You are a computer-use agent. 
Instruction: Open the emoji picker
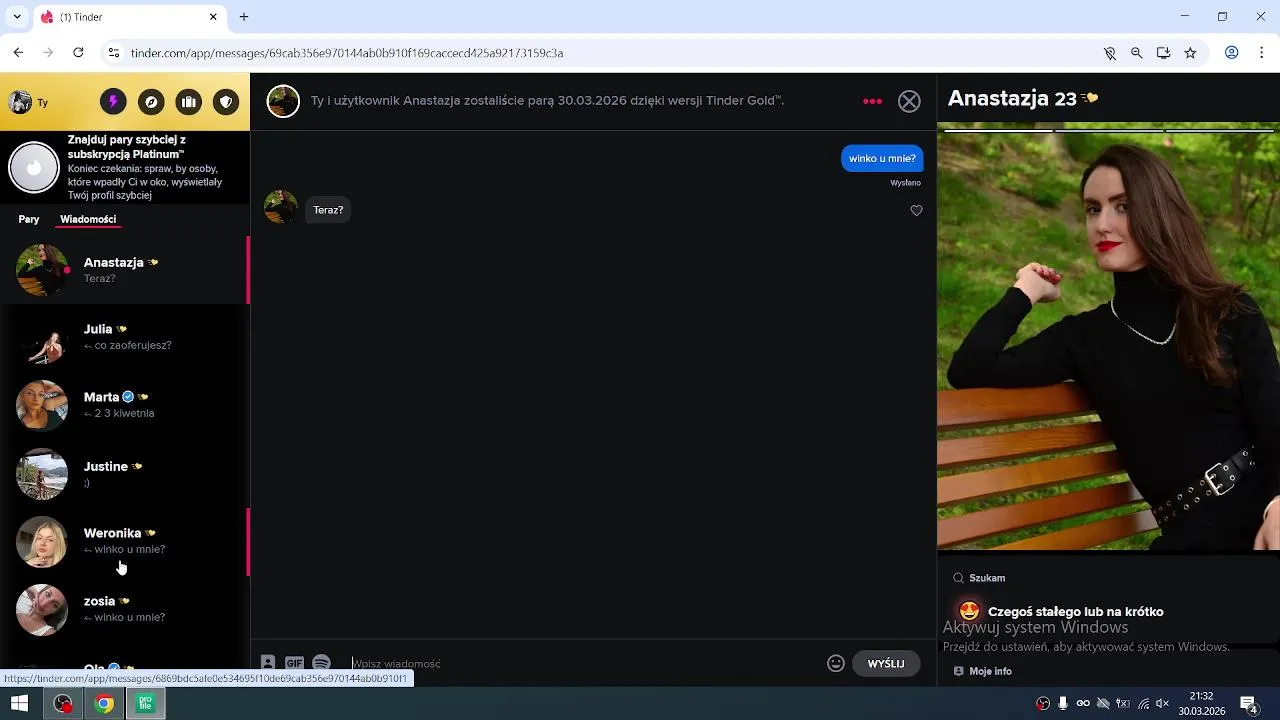point(836,663)
